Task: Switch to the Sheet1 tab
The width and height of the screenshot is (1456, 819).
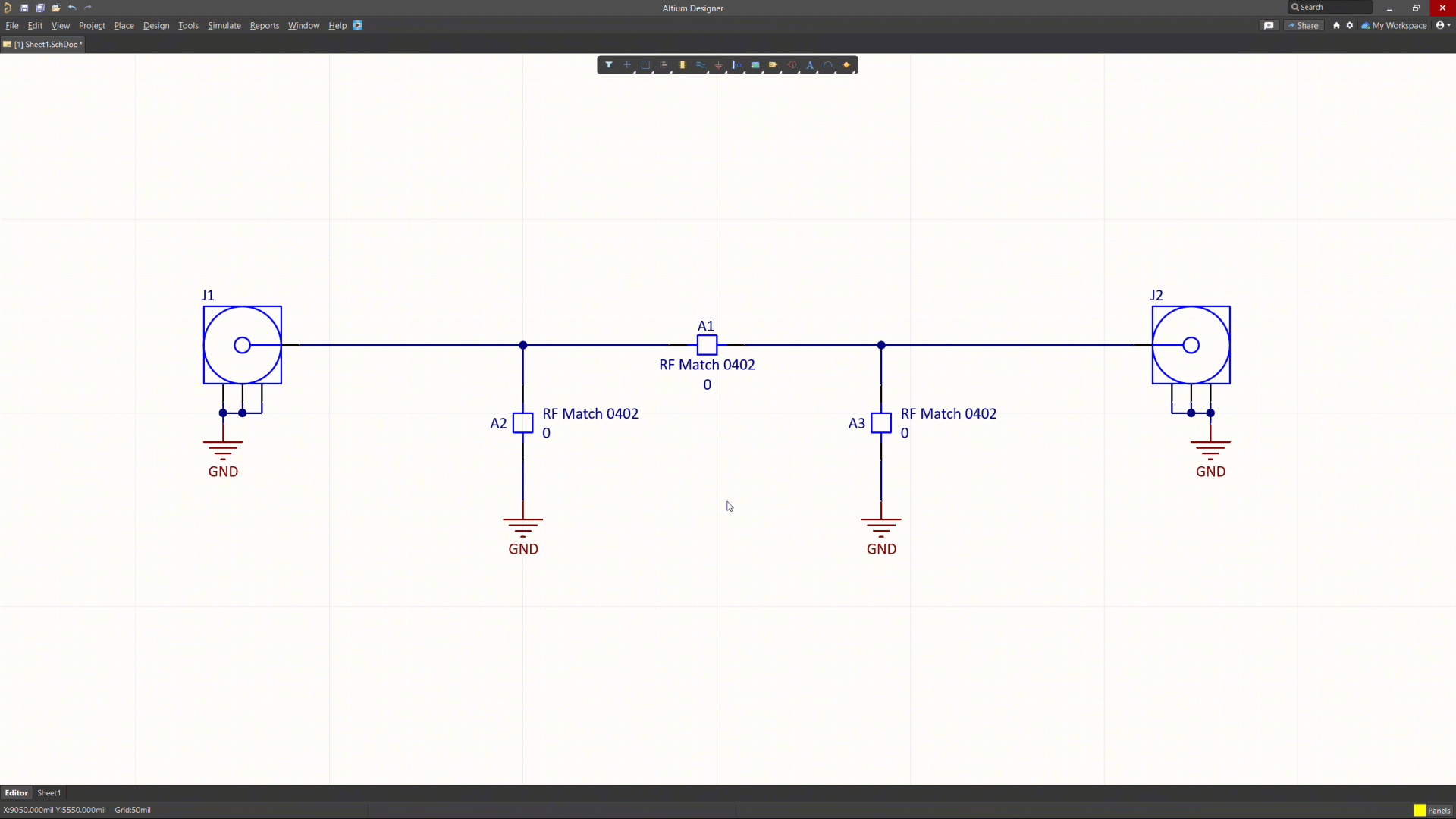Action: (x=49, y=792)
